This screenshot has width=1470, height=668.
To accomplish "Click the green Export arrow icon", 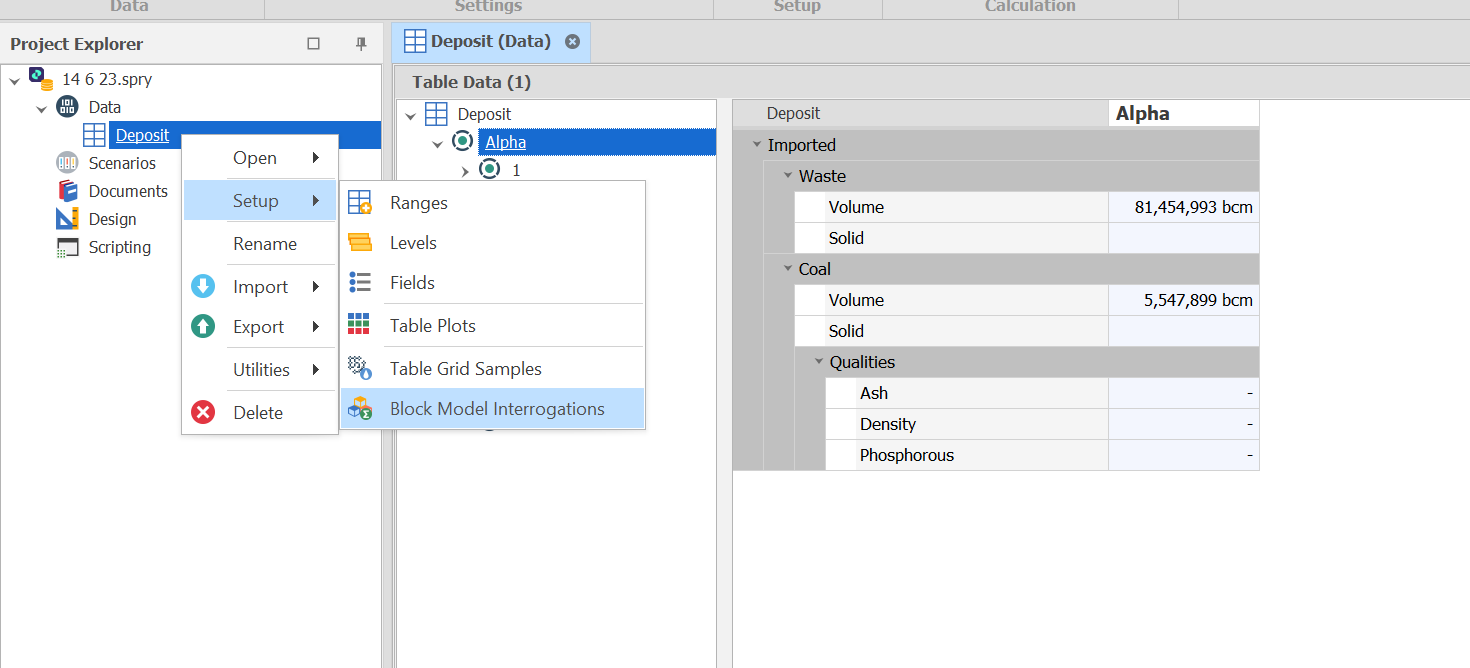I will tap(203, 327).
